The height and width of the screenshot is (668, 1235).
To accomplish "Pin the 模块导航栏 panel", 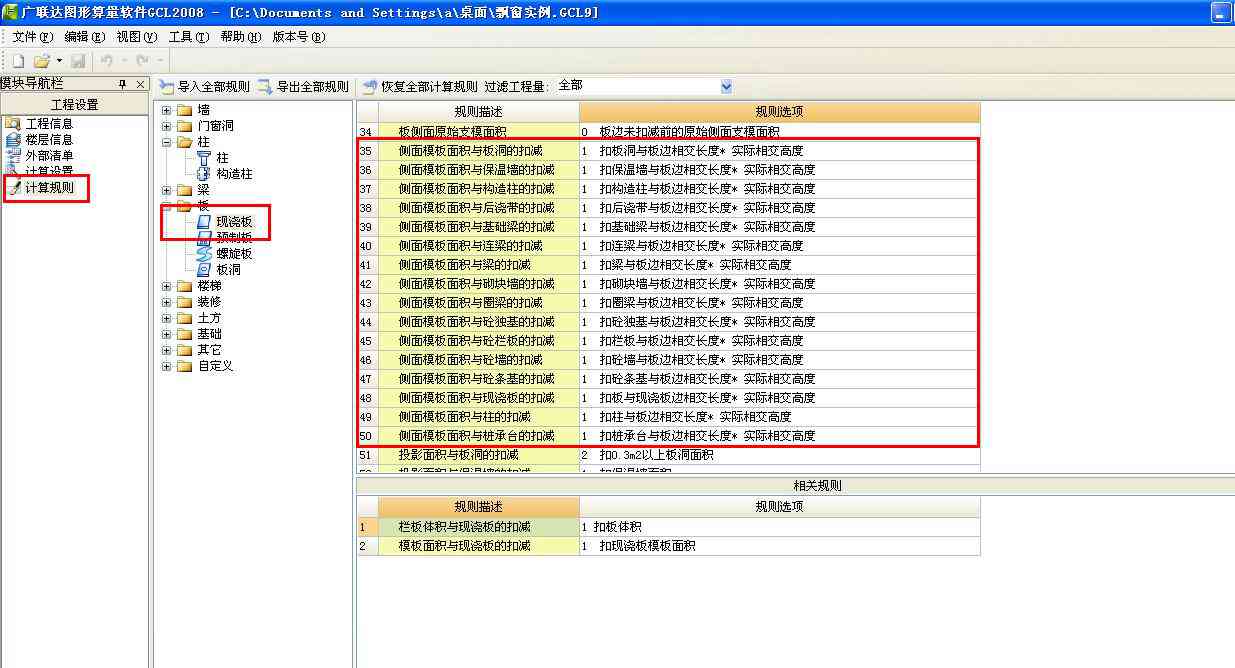I will pyautogui.click(x=123, y=84).
